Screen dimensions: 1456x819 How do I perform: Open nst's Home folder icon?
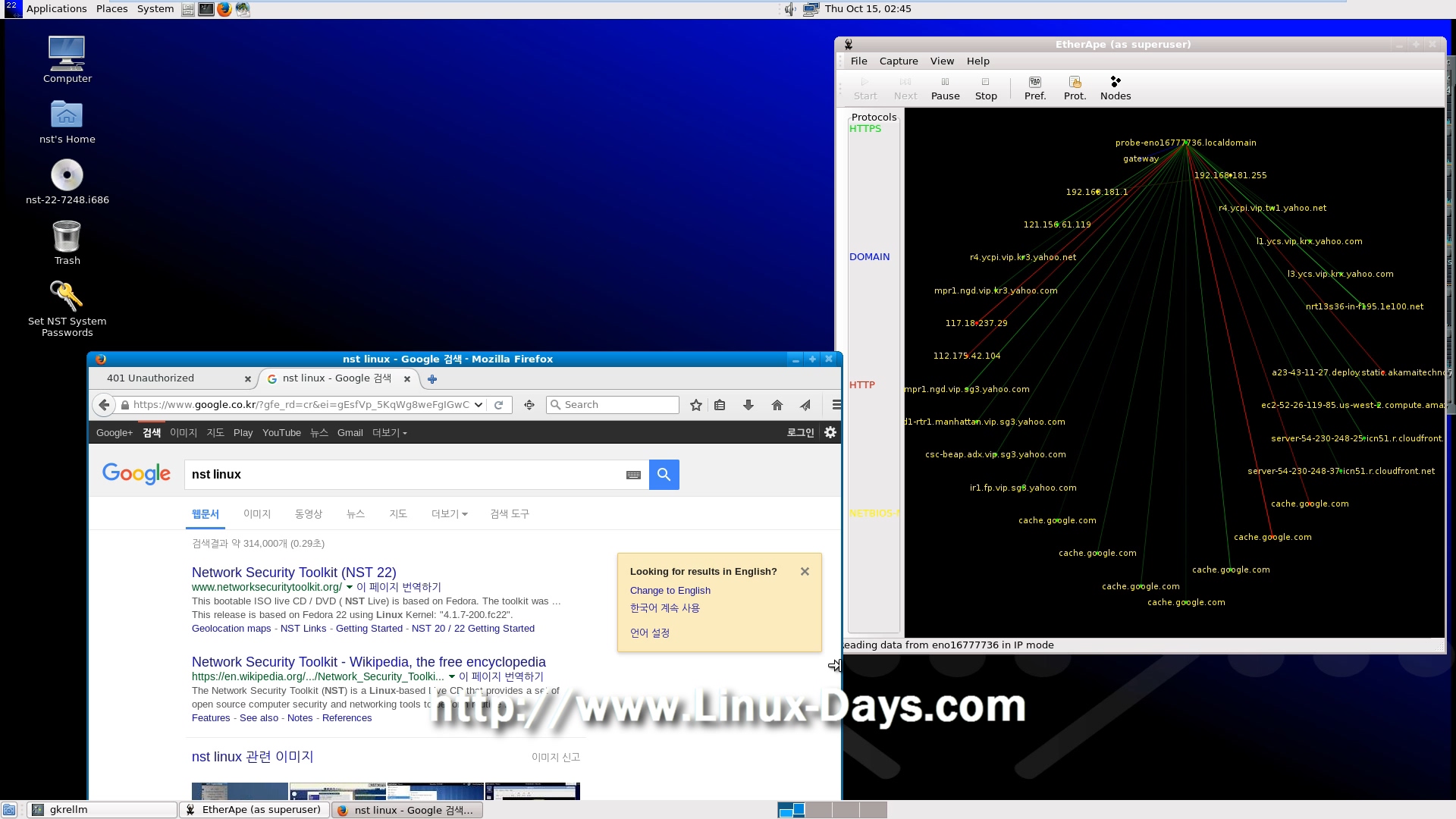coord(67,121)
